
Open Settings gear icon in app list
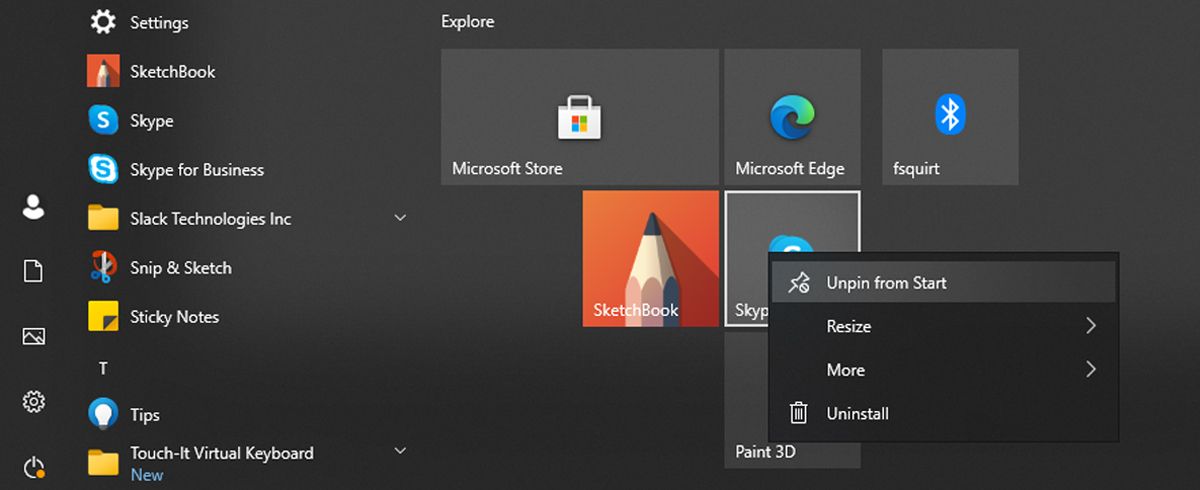(103, 22)
